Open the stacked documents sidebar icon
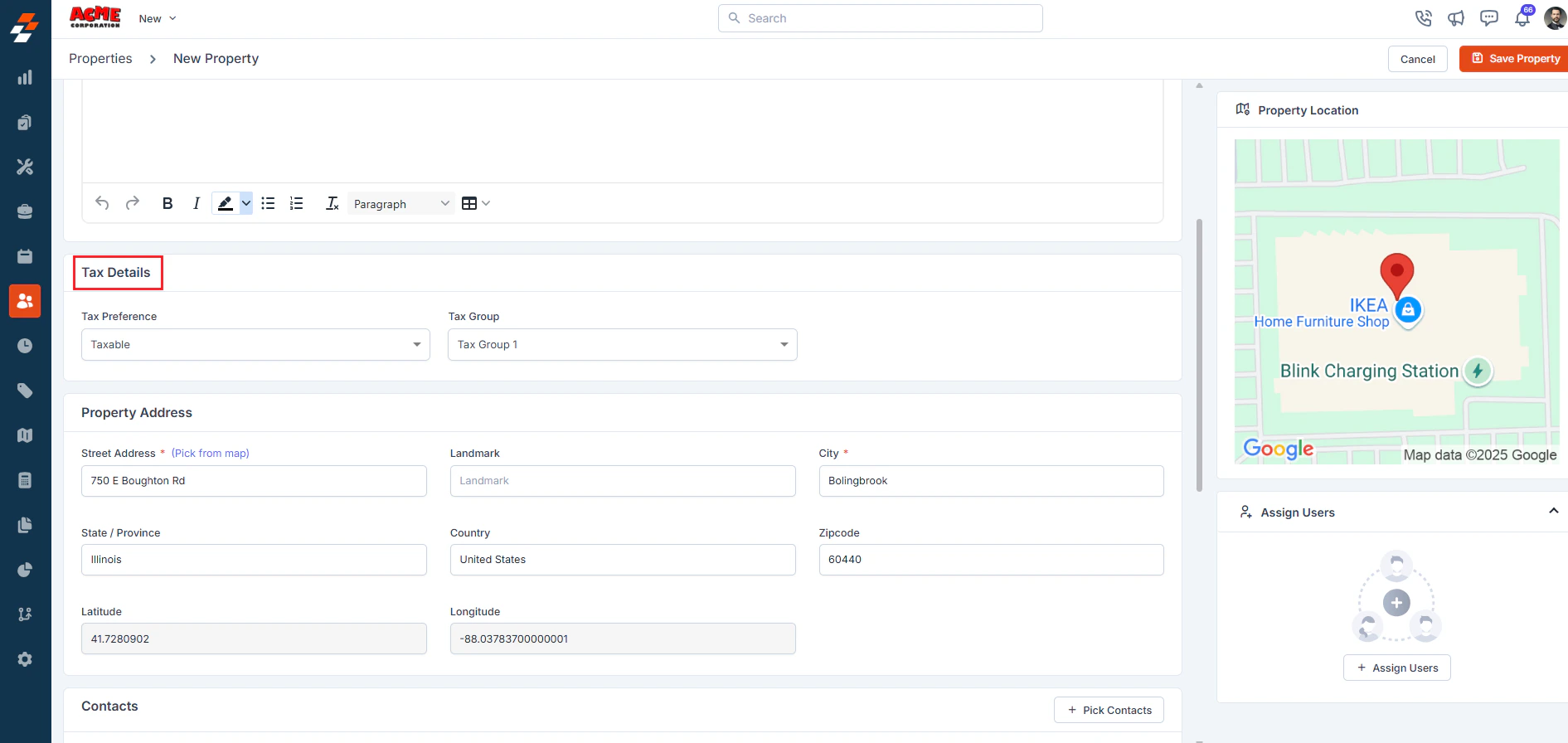Screen dimensions: 1568x743 pyautogui.click(x=25, y=525)
